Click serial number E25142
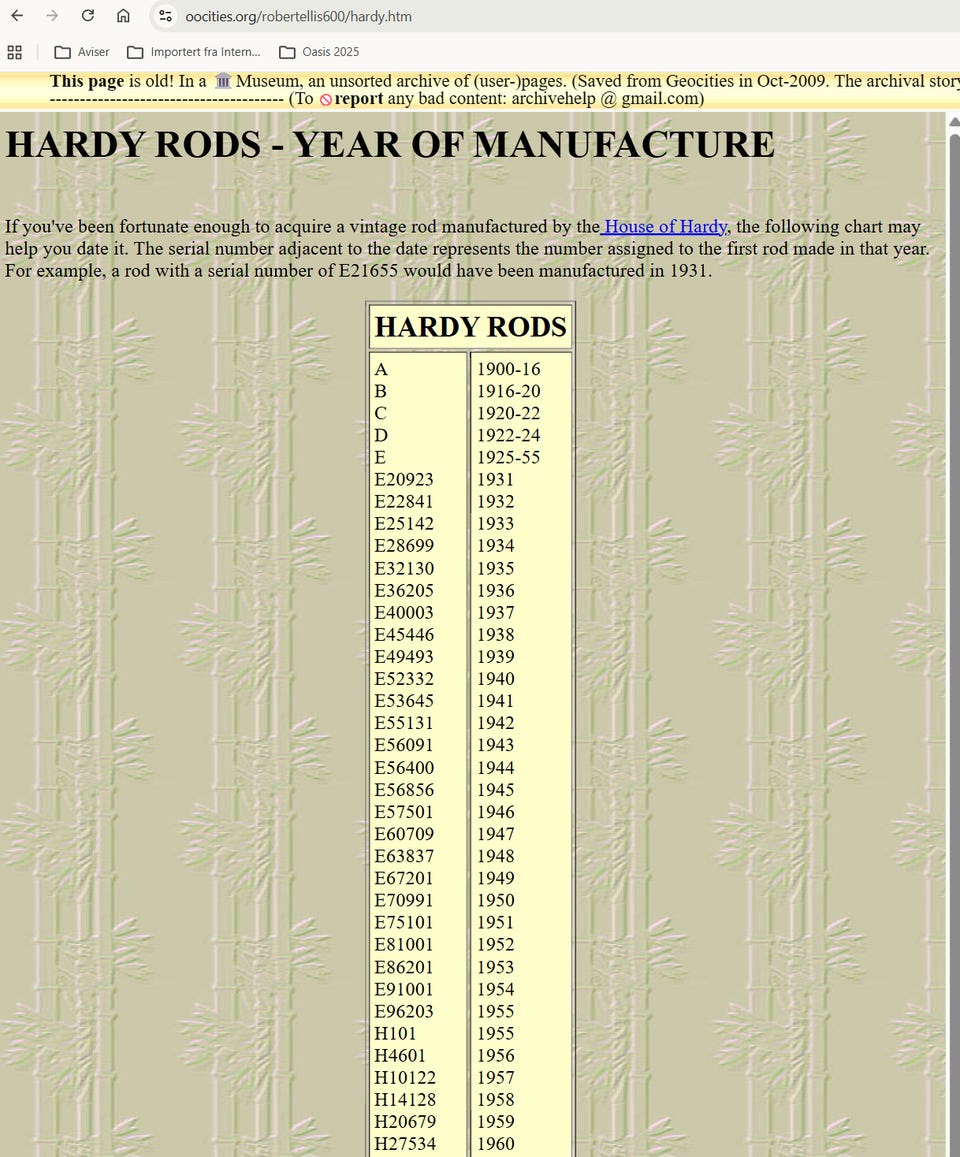Image resolution: width=960 pixels, height=1157 pixels. (404, 524)
